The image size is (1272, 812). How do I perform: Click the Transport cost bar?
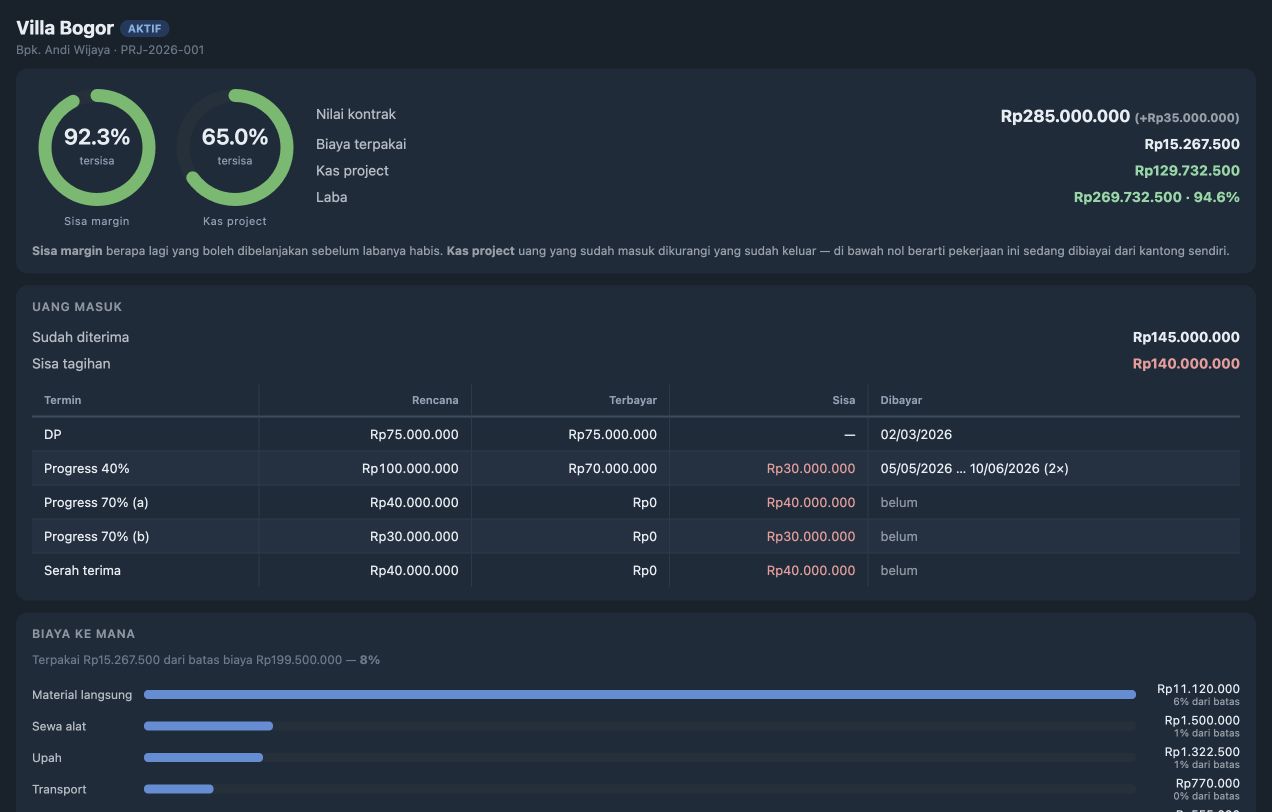640,789
